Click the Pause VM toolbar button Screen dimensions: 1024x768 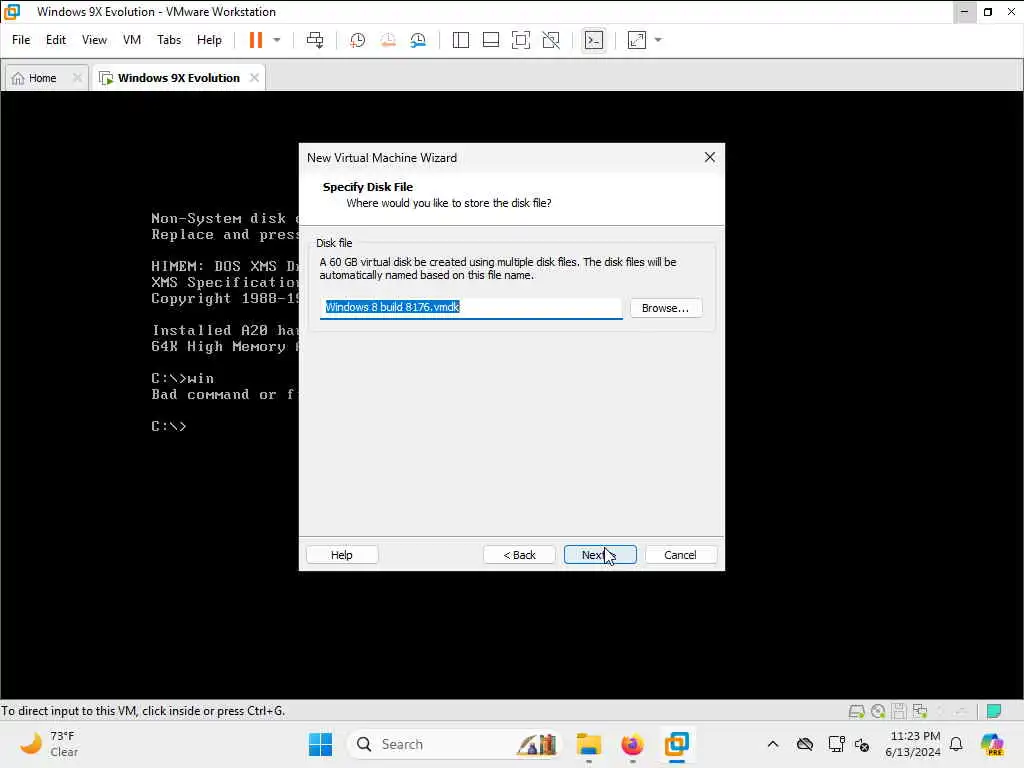click(x=255, y=40)
